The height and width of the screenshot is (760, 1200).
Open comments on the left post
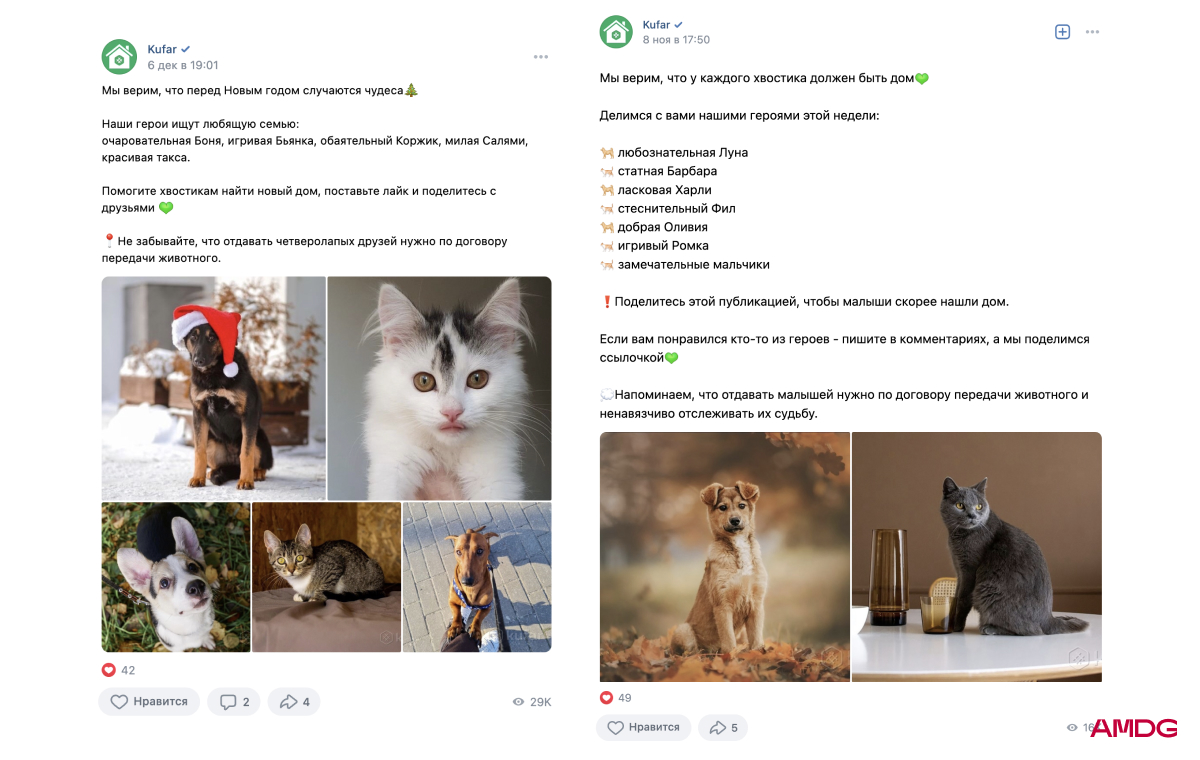tap(234, 702)
